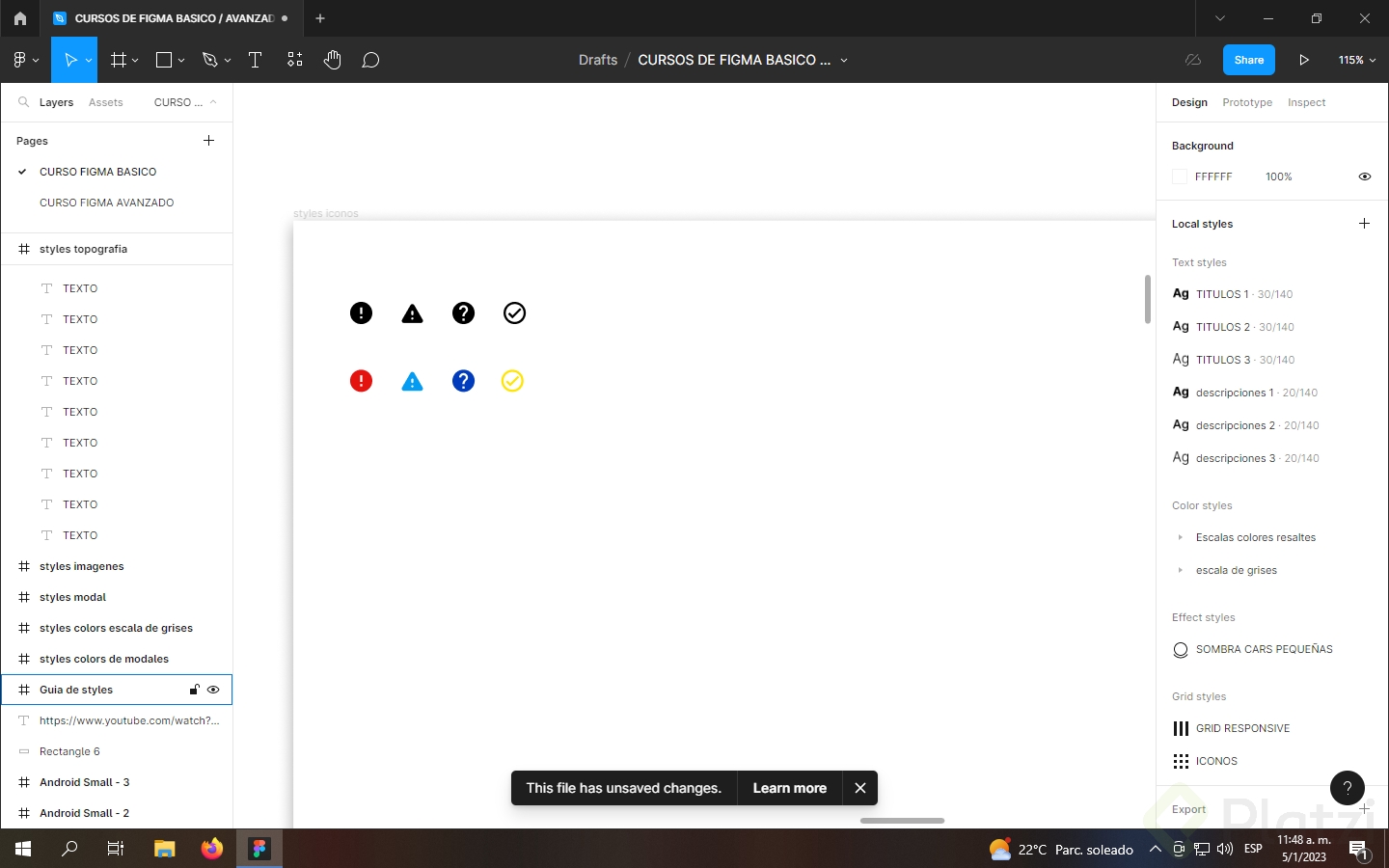Add a local style with plus icon

coord(1364,224)
